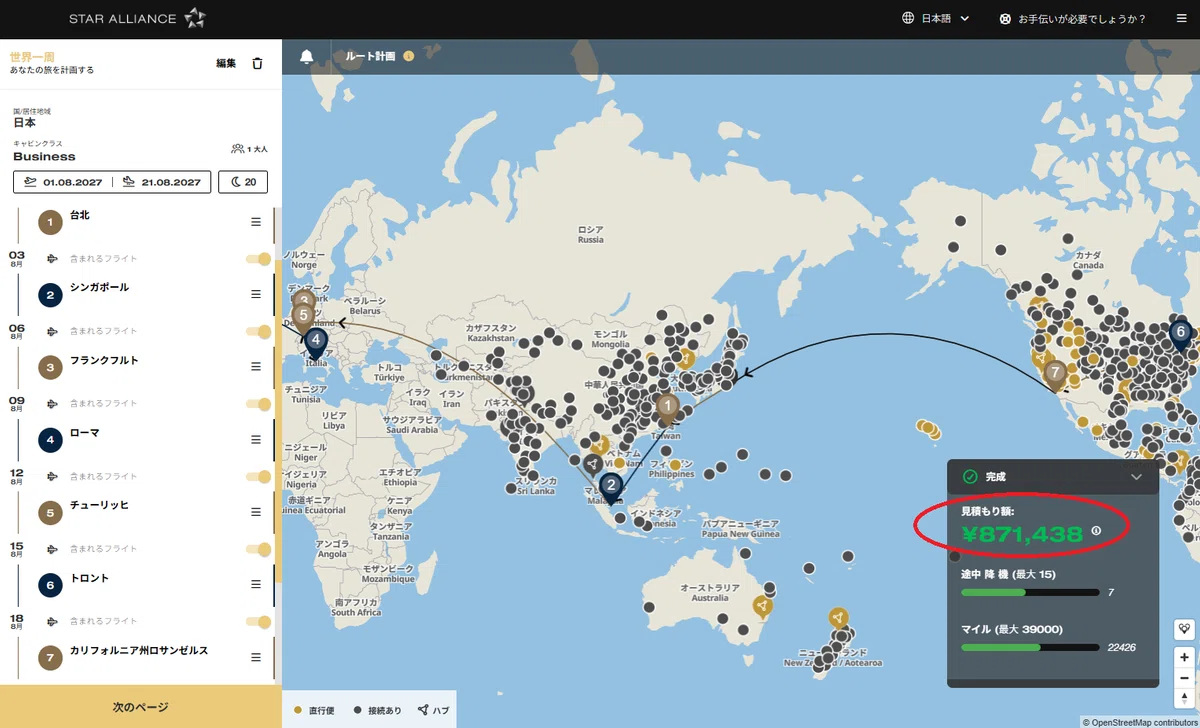Delete the itinerary with the trash icon

(257, 63)
